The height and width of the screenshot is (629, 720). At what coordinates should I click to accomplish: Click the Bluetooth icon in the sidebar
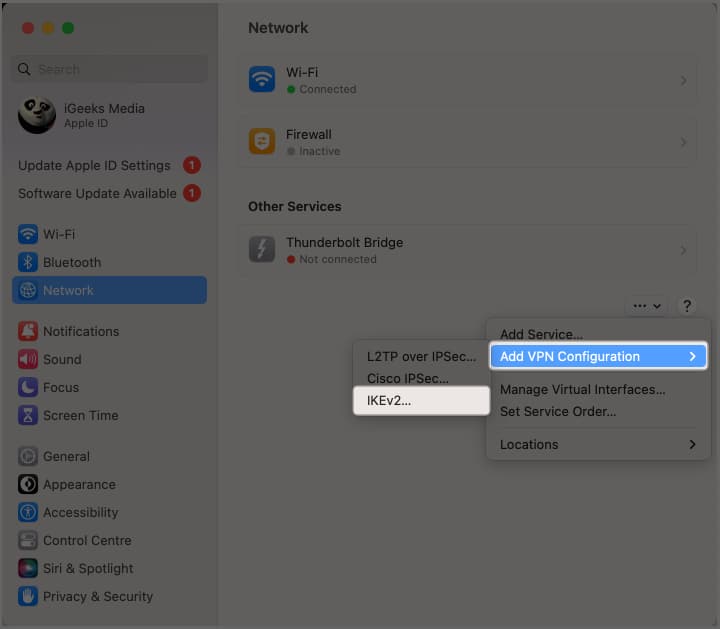[28, 262]
